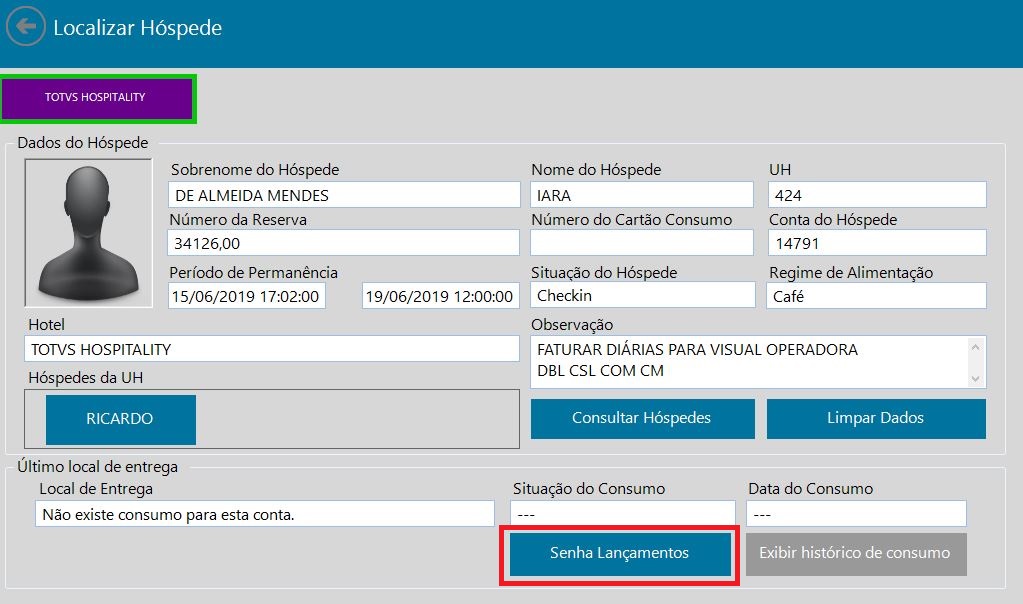
Task: Click the Hotel field
Action: [x=272, y=349]
